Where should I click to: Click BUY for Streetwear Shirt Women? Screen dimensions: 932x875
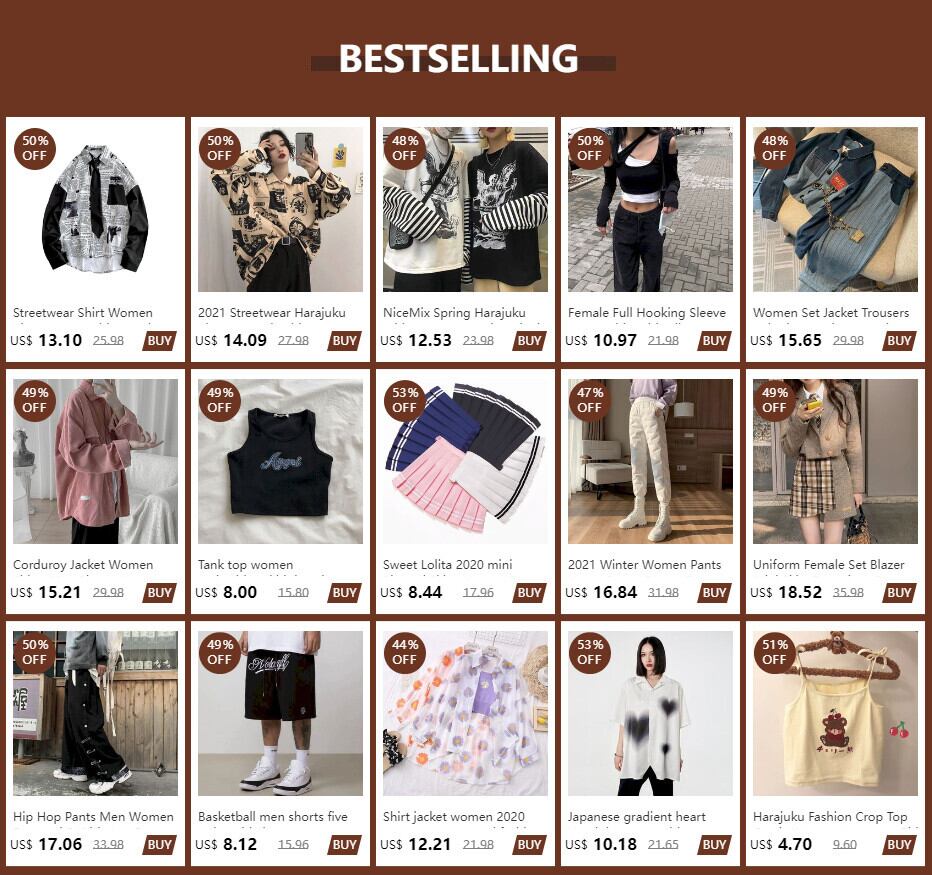tap(159, 341)
